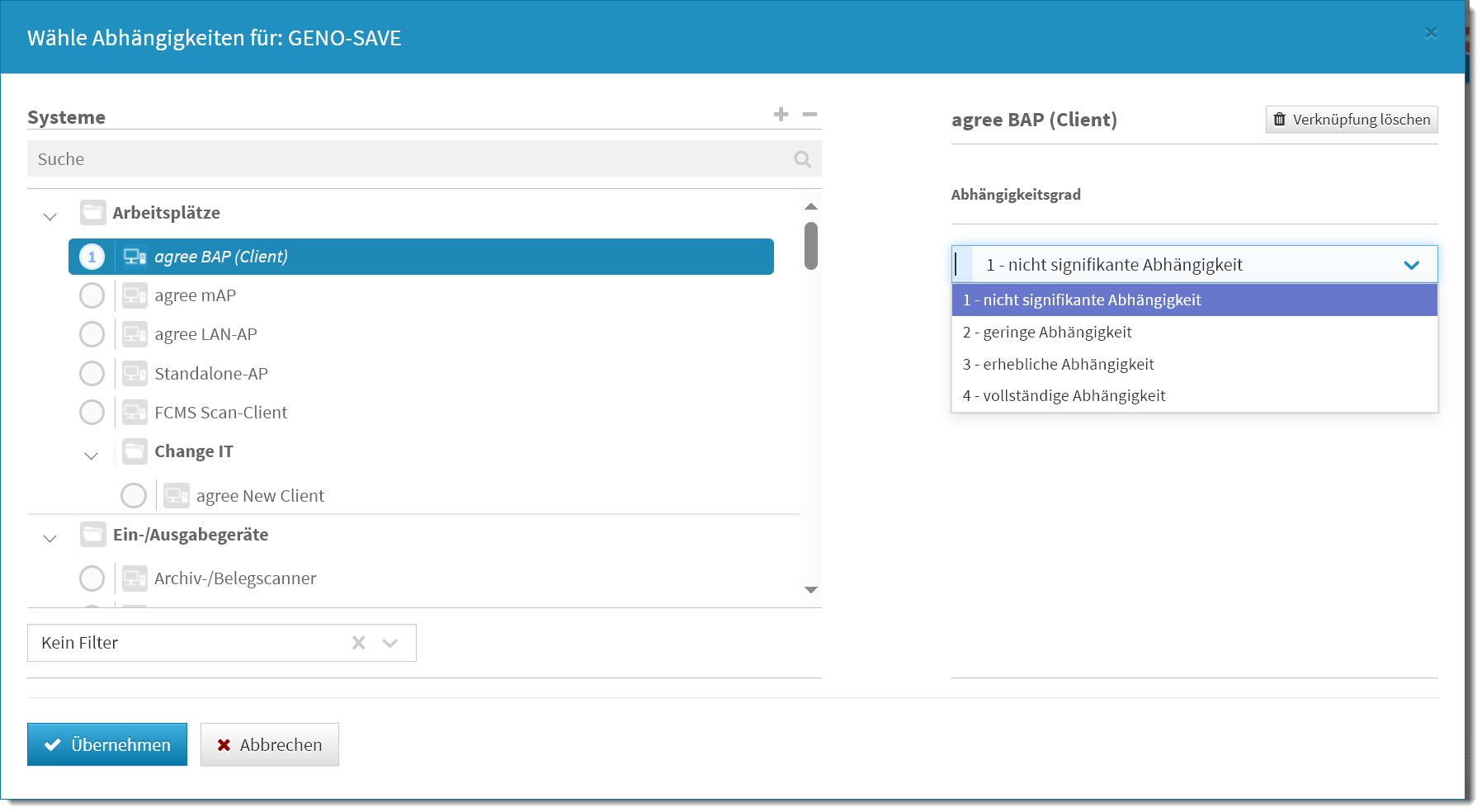Click the magnifier icon in search field
The width and height of the screenshot is (1482, 812).
(x=802, y=159)
